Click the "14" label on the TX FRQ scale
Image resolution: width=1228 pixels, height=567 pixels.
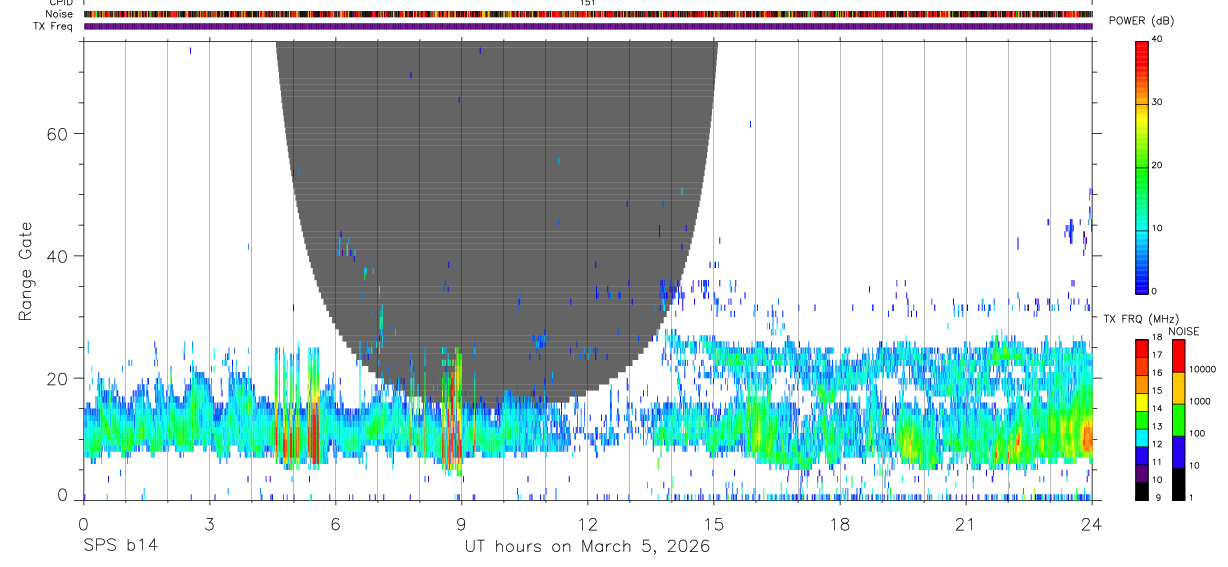[x=1157, y=409]
